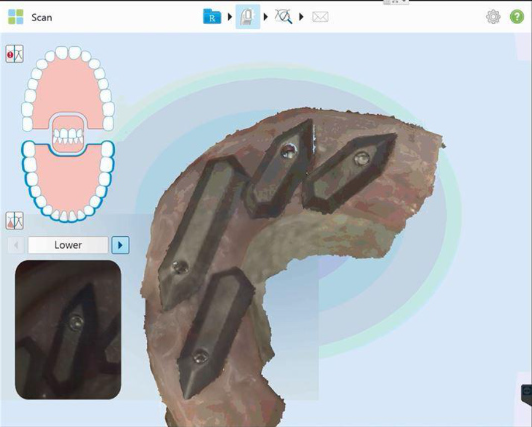Open the Rx folder step icon
Image resolution: width=532 pixels, height=427 pixels.
212,17
